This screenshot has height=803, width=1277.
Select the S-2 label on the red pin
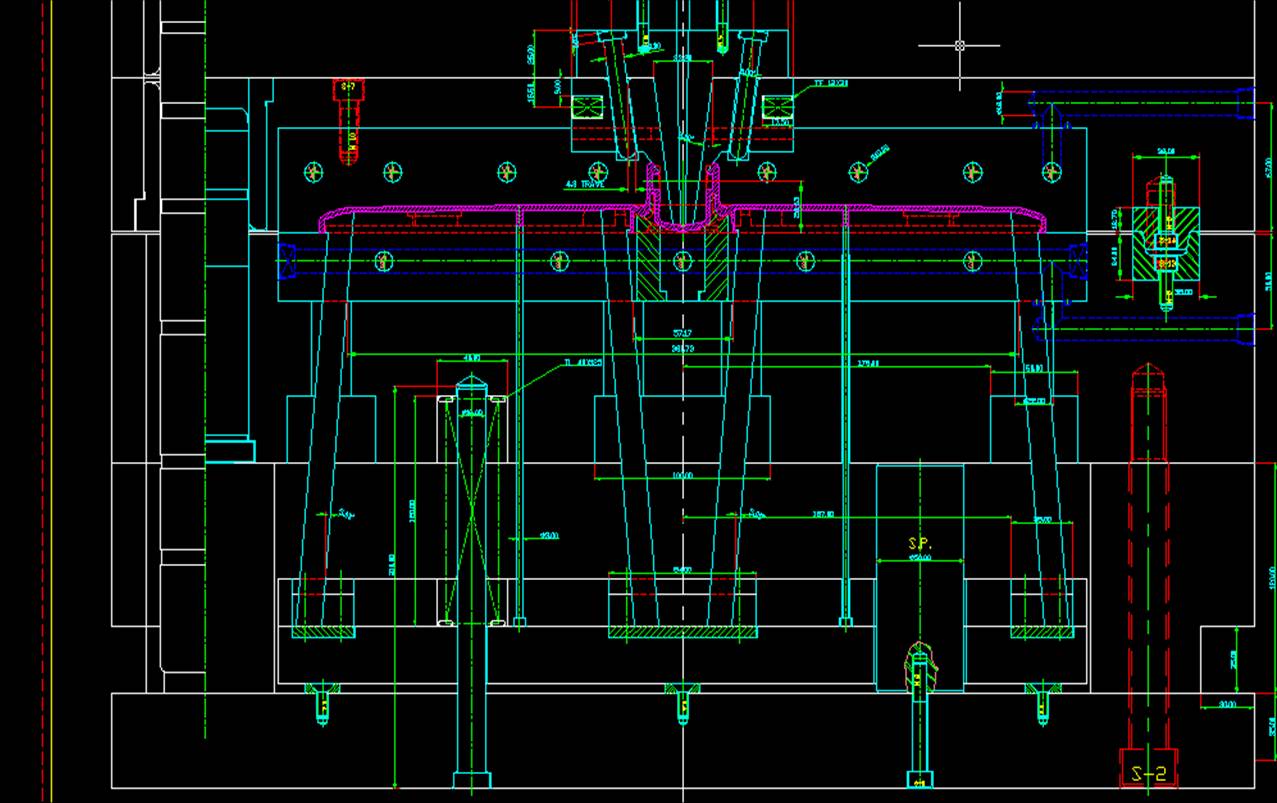click(x=1149, y=774)
